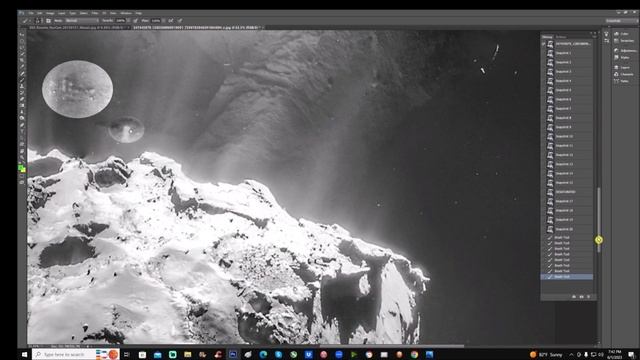
Task: Open the notification center
Action: point(631,354)
